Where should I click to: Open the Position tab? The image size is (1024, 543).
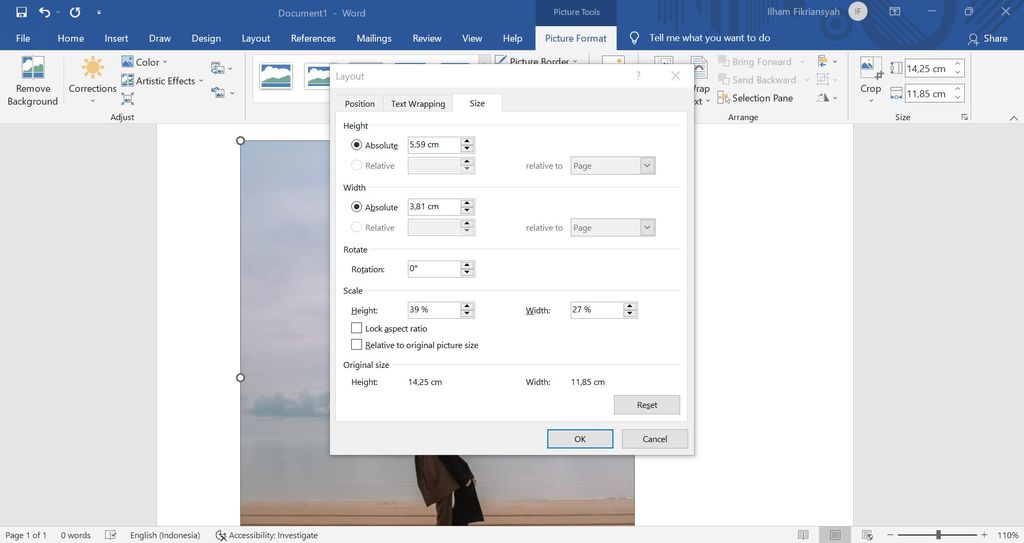point(360,103)
